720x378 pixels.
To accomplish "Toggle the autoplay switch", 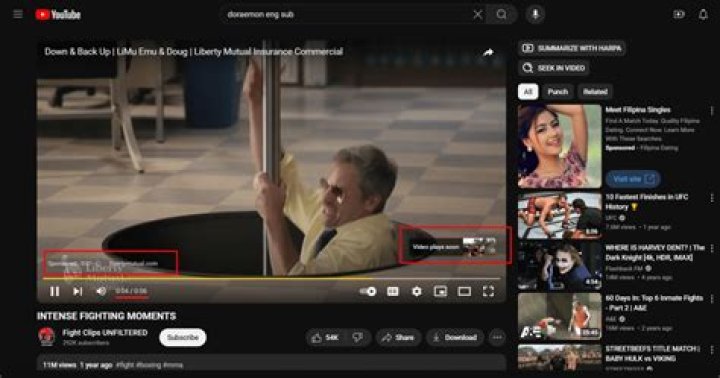I will [368, 291].
